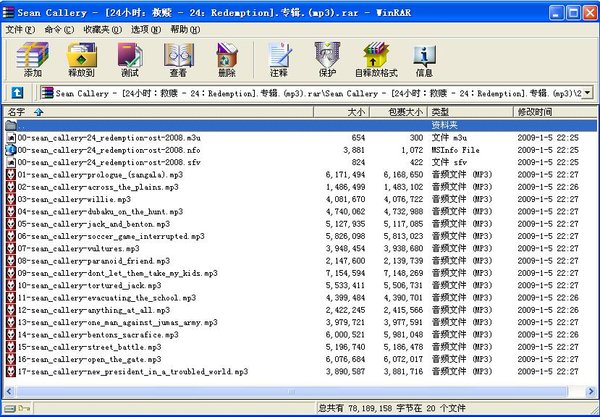Image resolution: width=600 pixels, height=417 pixels.
Task: Select 09-sean_callery-dont_let_them_take_my_kids.mp3
Action: (x=117, y=273)
